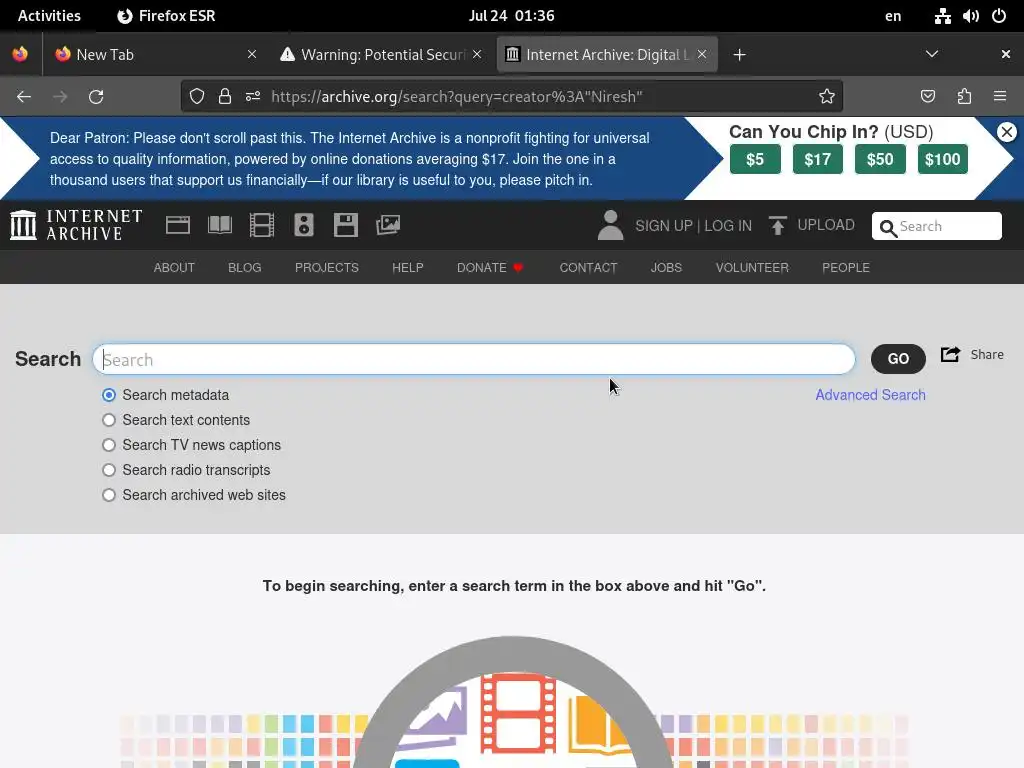Open system volume icon
Viewport: 1024px width, 768px height.
970,16
